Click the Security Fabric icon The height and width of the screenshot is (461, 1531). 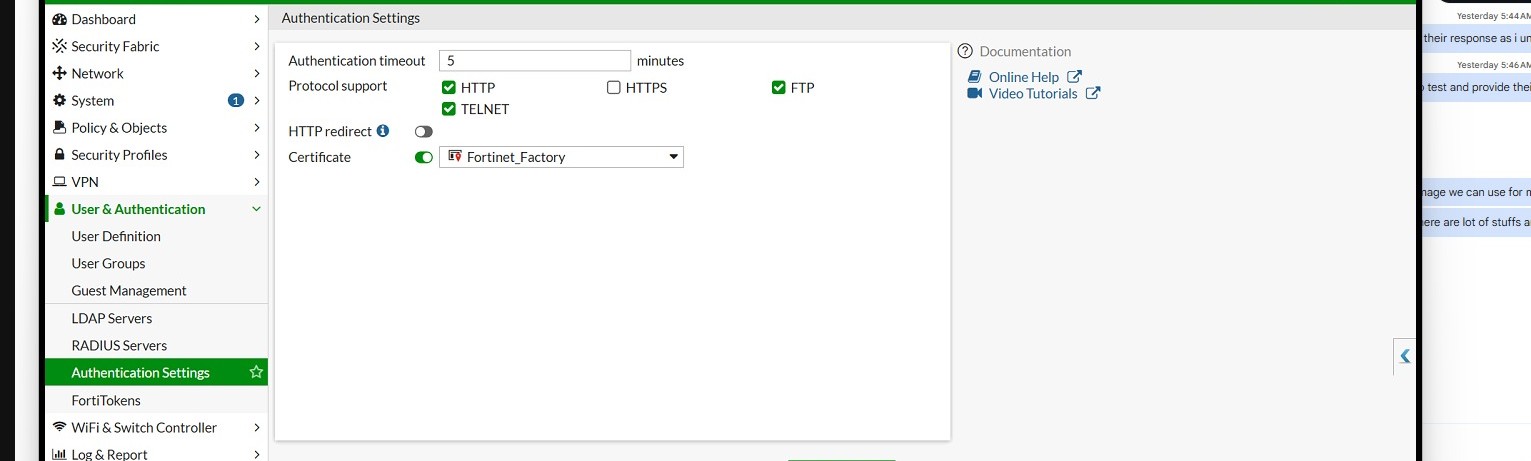pyautogui.click(x=59, y=46)
